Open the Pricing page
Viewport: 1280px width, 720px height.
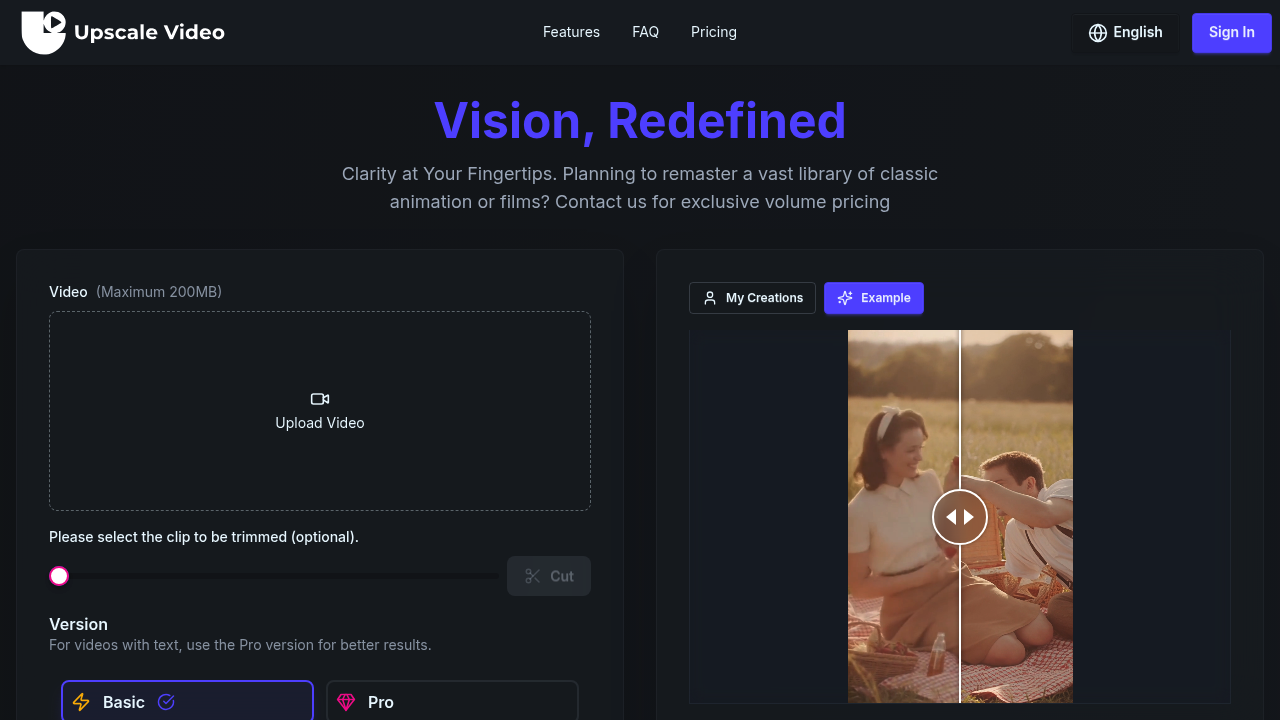pyautogui.click(x=713, y=32)
